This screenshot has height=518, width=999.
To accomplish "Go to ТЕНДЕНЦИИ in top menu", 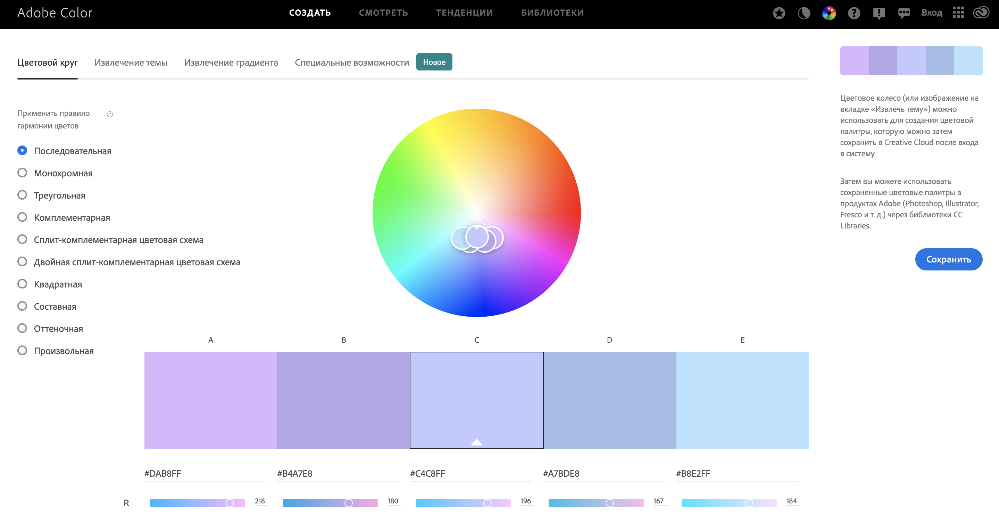I will click(464, 13).
